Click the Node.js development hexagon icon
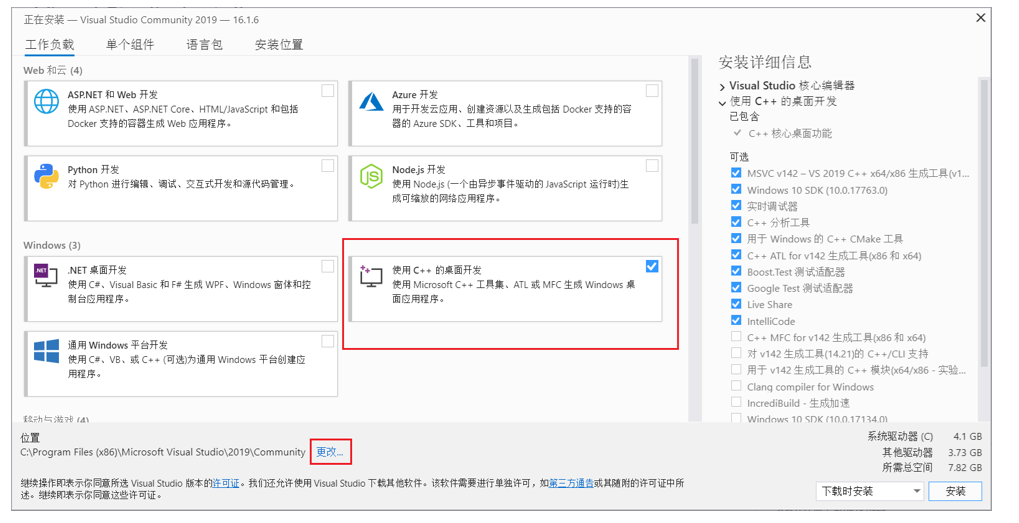This screenshot has height=523, width=1019. (371, 176)
